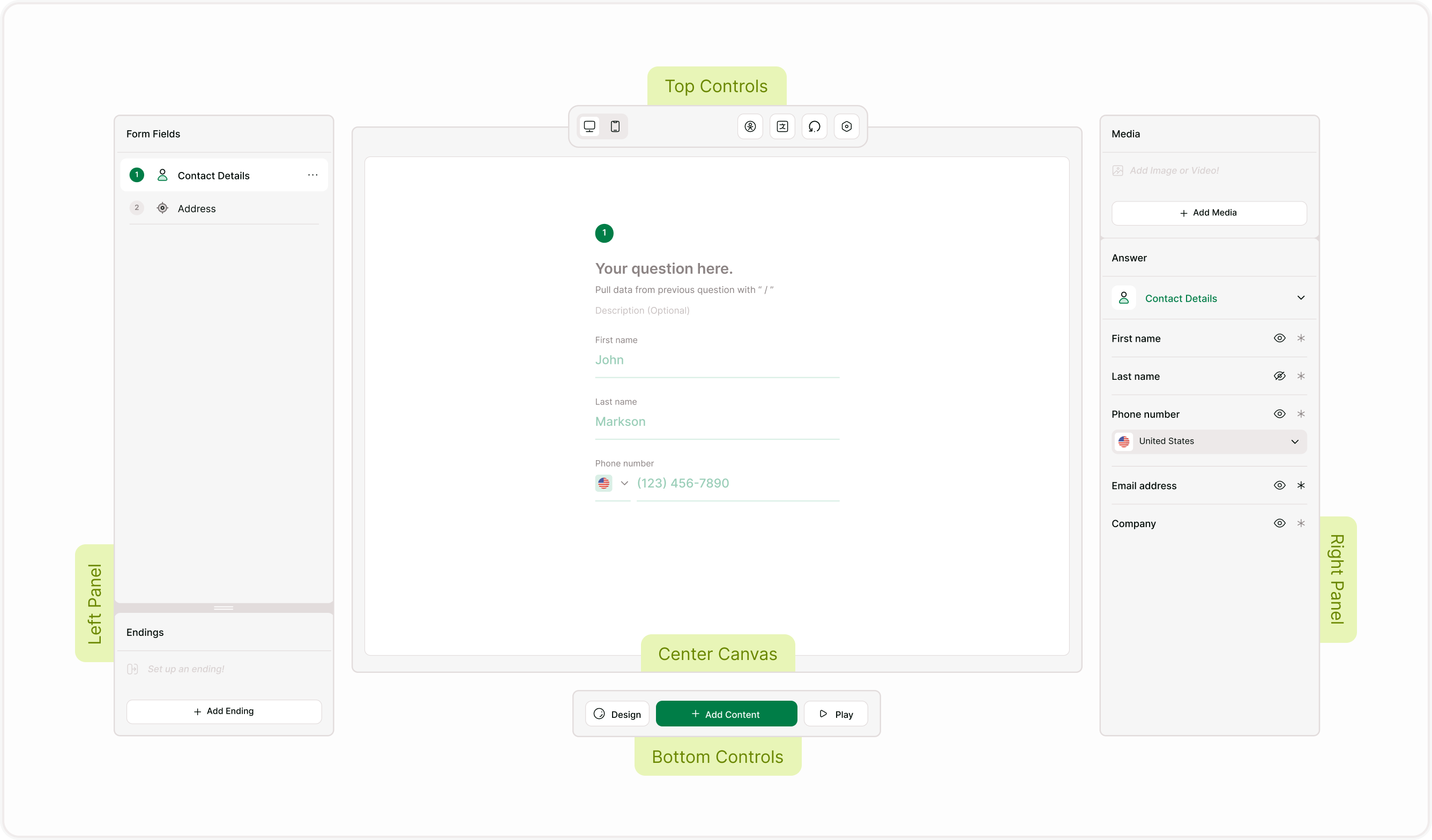This screenshot has width=1432, height=840.
Task: Grab the resize handle above Endings panel
Action: pyautogui.click(x=224, y=607)
